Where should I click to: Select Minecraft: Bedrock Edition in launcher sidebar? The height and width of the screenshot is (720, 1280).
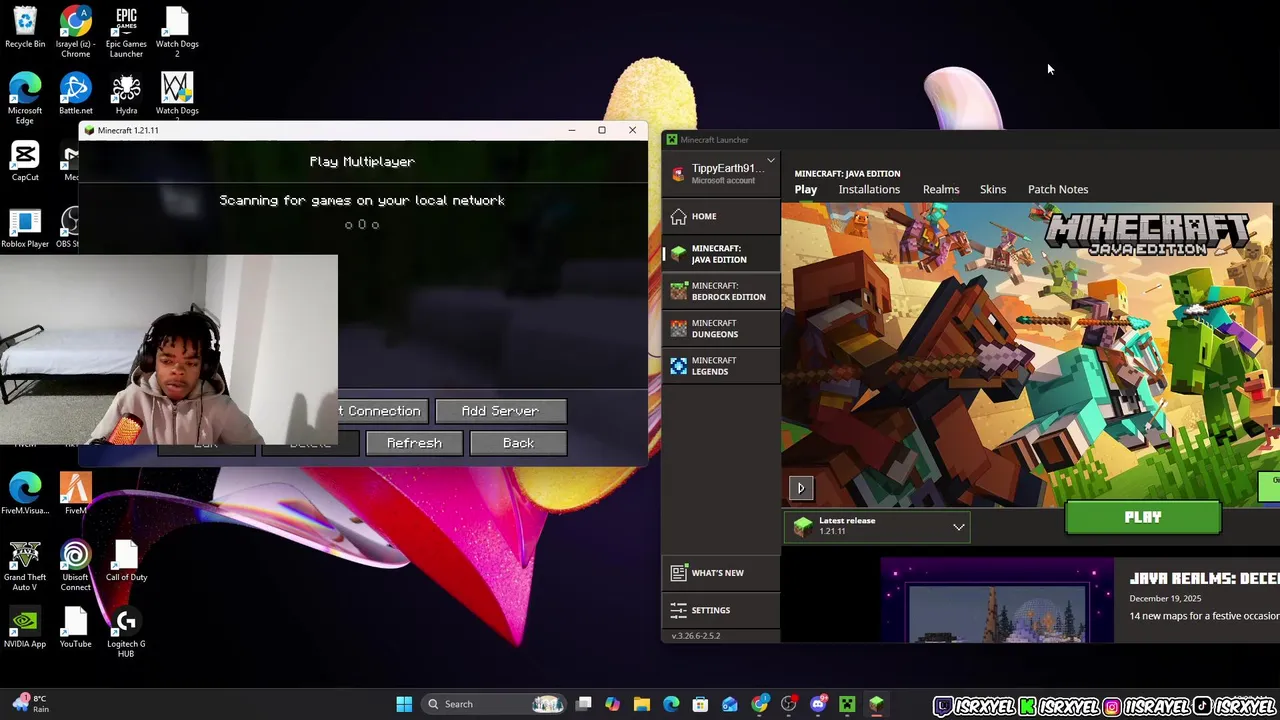tap(721, 291)
